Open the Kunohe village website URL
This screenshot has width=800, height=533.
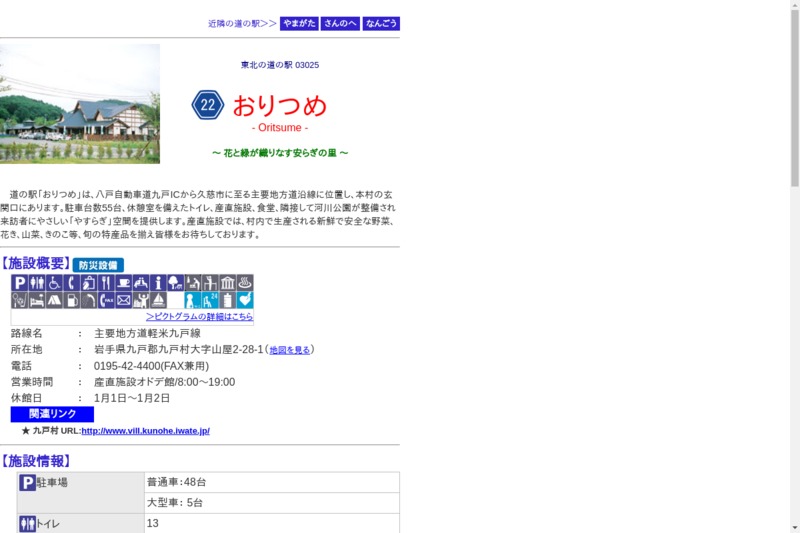145,431
